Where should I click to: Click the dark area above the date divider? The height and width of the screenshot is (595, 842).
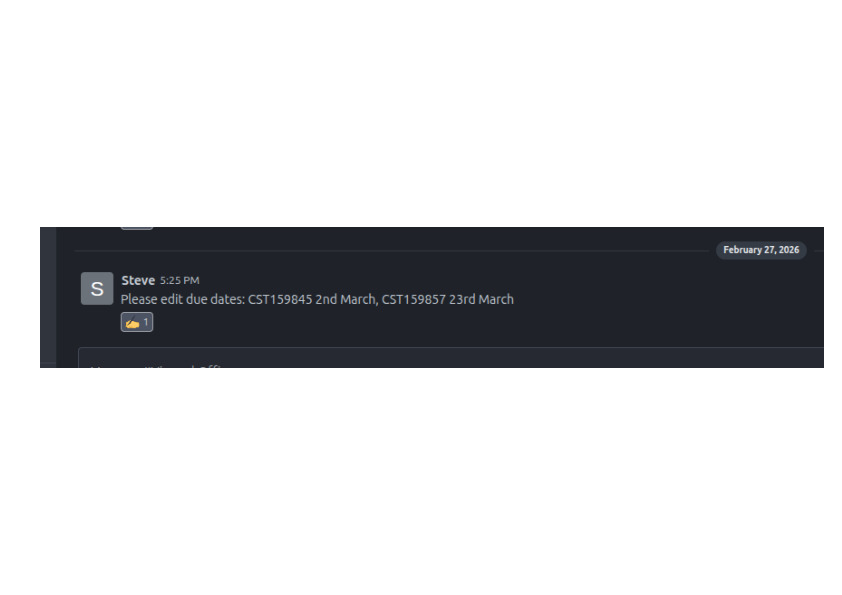tap(430, 237)
